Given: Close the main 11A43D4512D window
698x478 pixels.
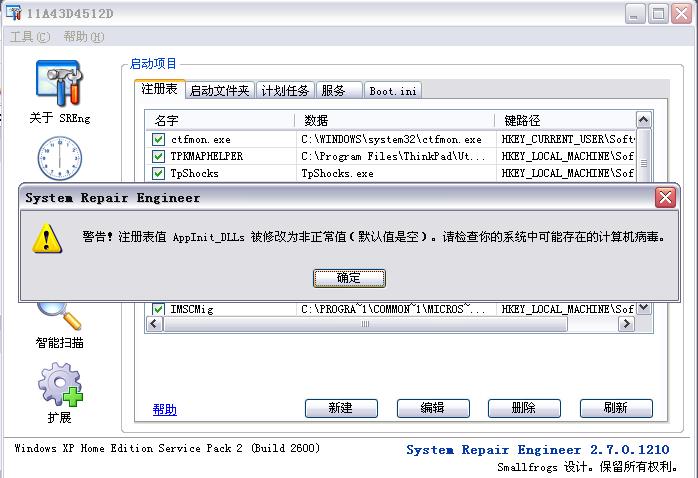Looking at the screenshot, I should (681, 14).
